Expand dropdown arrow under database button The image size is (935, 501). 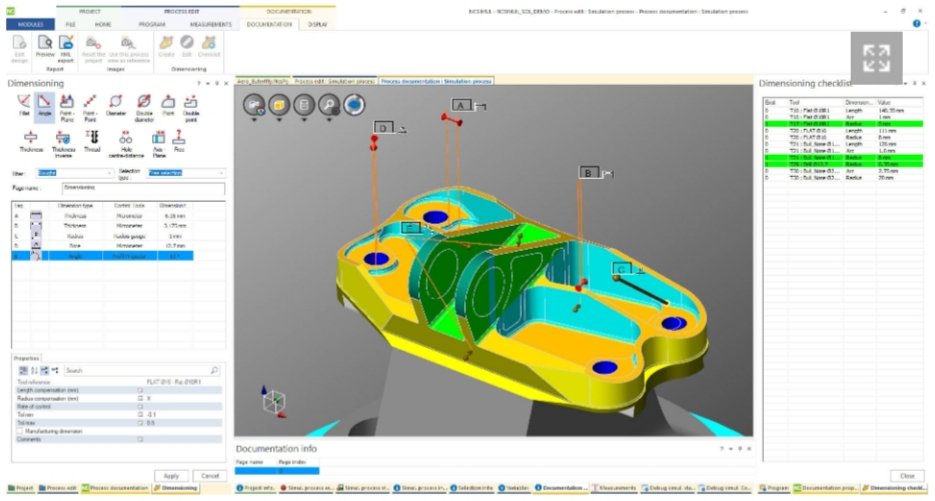pyautogui.click(x=304, y=119)
